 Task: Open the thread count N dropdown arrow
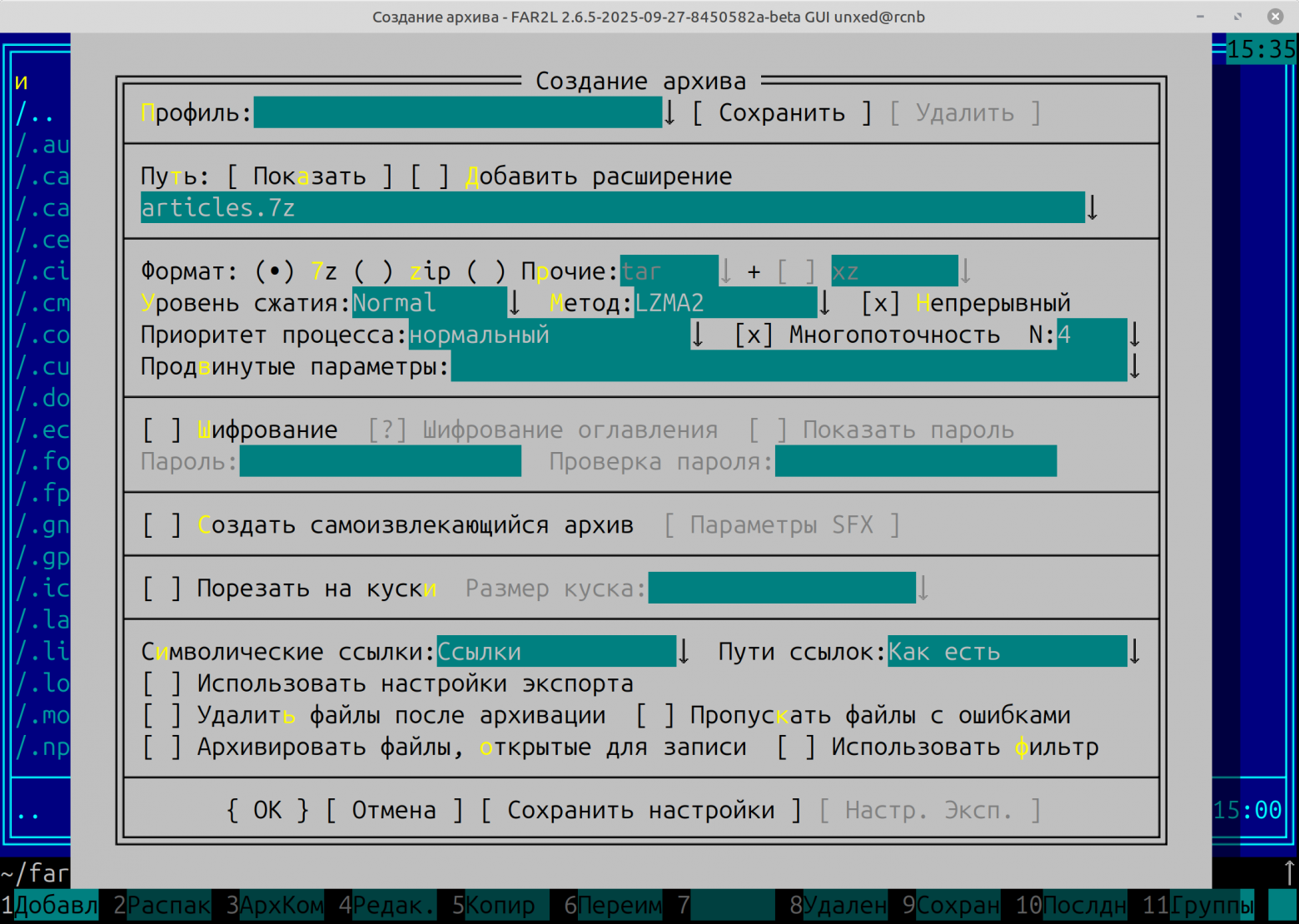pyautogui.click(x=1134, y=335)
